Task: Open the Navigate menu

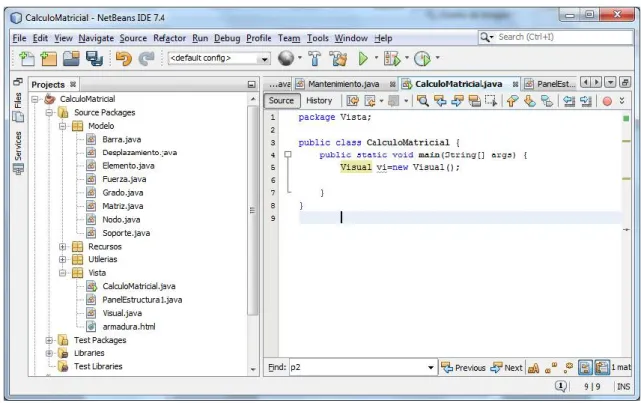Action: (x=96, y=38)
